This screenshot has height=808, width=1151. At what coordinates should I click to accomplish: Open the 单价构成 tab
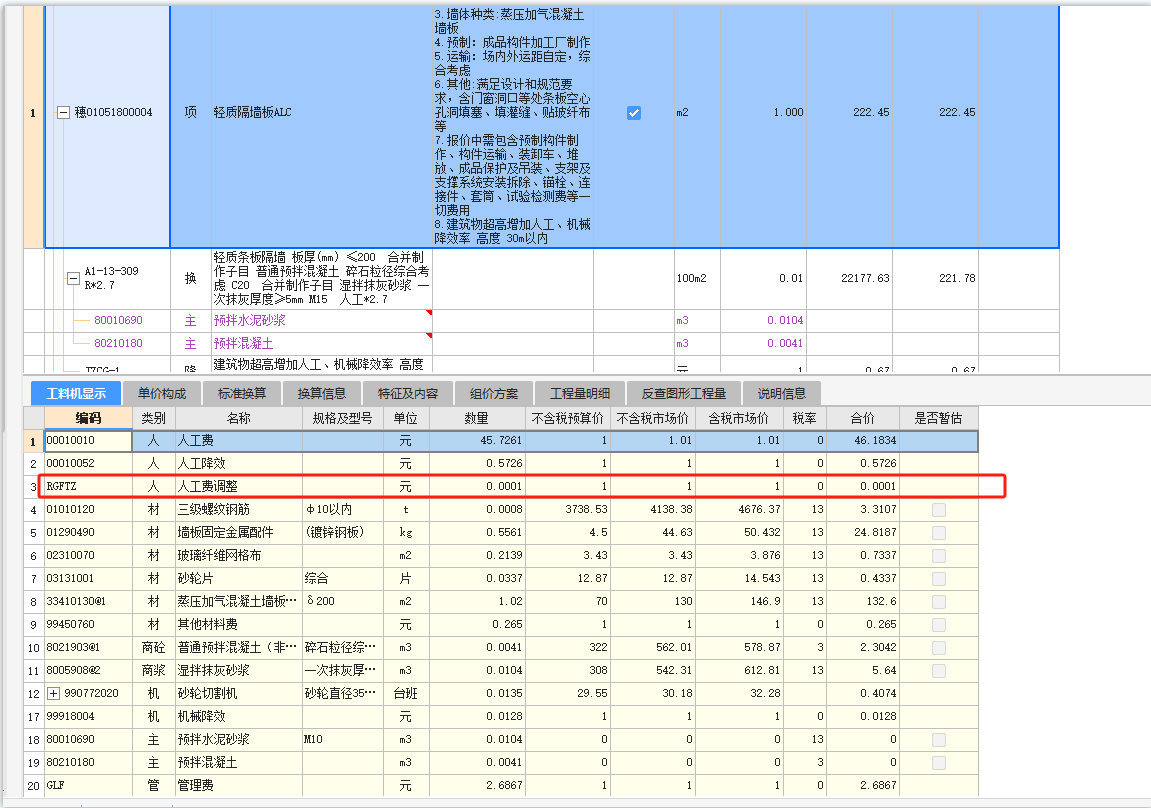point(161,393)
